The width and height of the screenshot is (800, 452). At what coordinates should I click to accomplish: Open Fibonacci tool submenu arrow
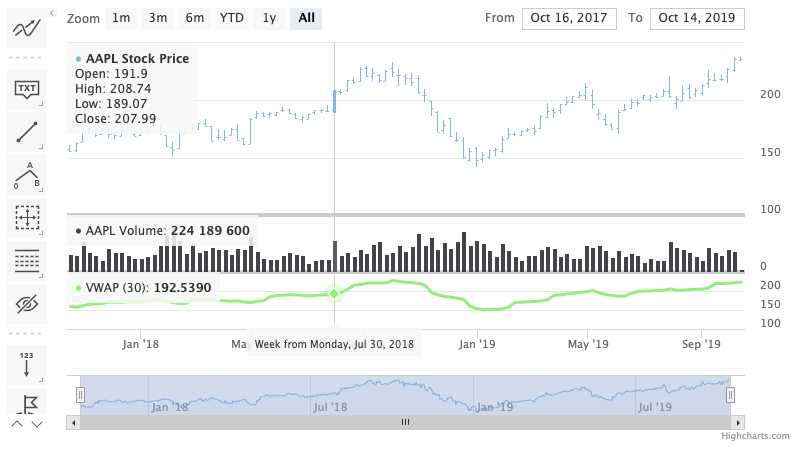click(x=41, y=276)
